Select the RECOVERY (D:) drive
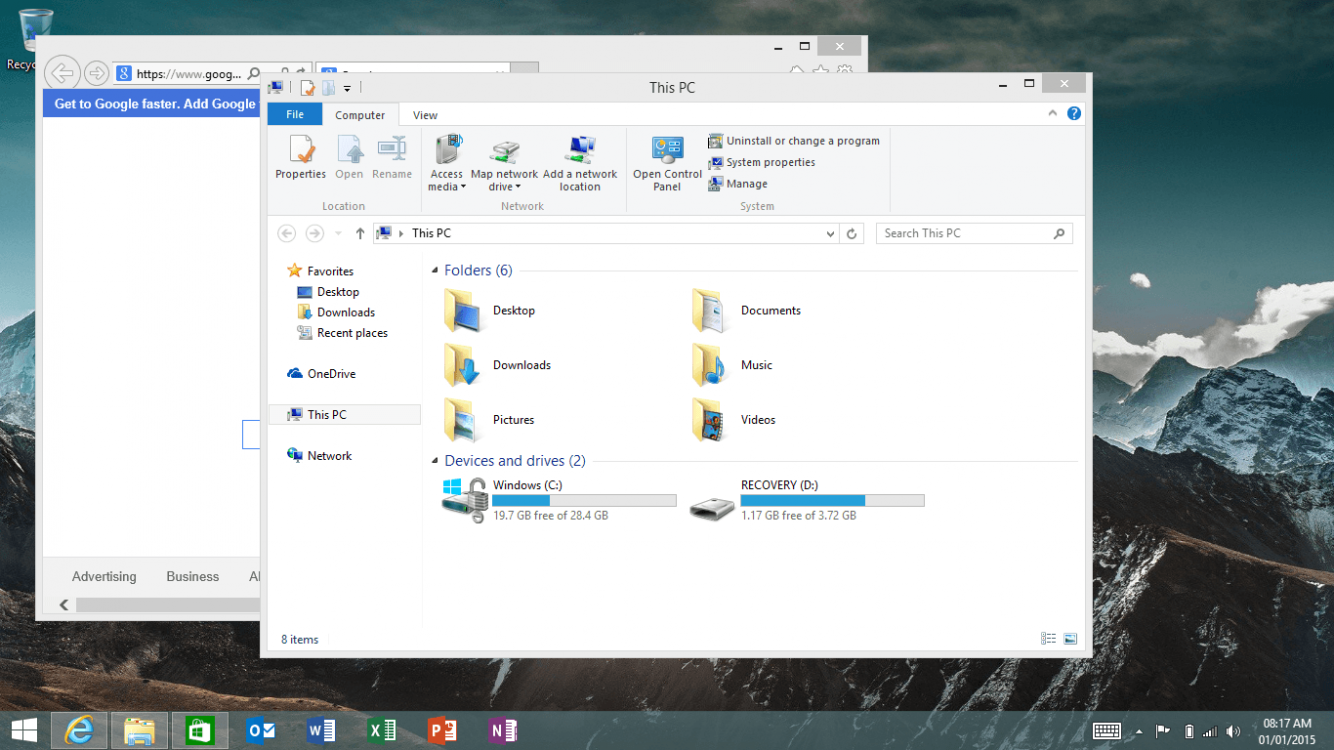 coord(807,500)
